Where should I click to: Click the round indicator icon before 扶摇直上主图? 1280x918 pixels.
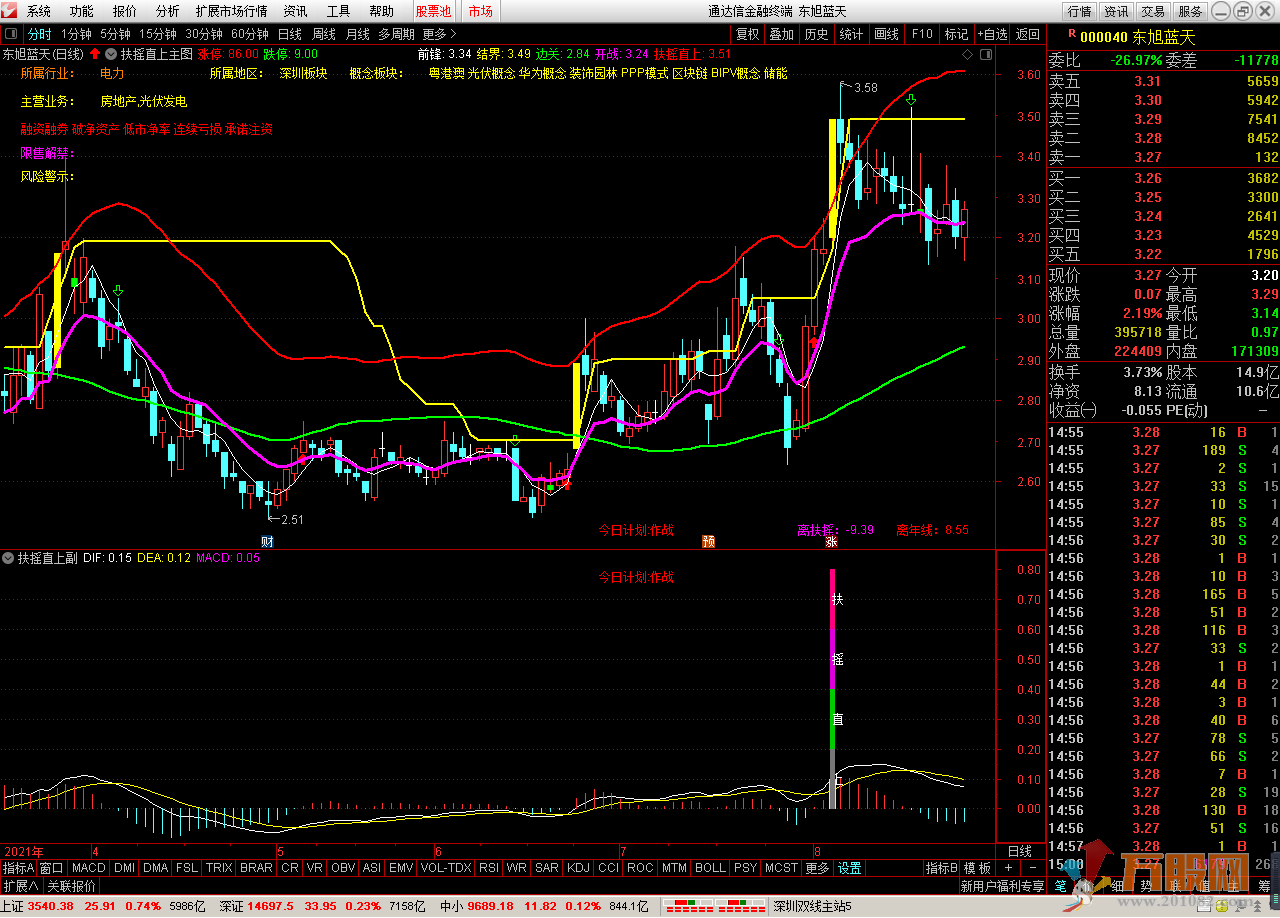(x=111, y=54)
